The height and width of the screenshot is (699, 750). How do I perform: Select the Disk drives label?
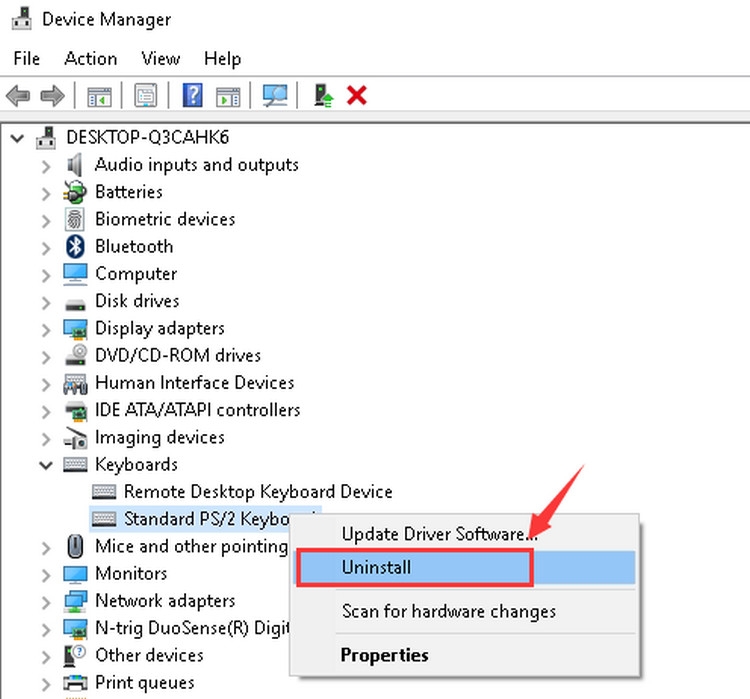point(137,301)
